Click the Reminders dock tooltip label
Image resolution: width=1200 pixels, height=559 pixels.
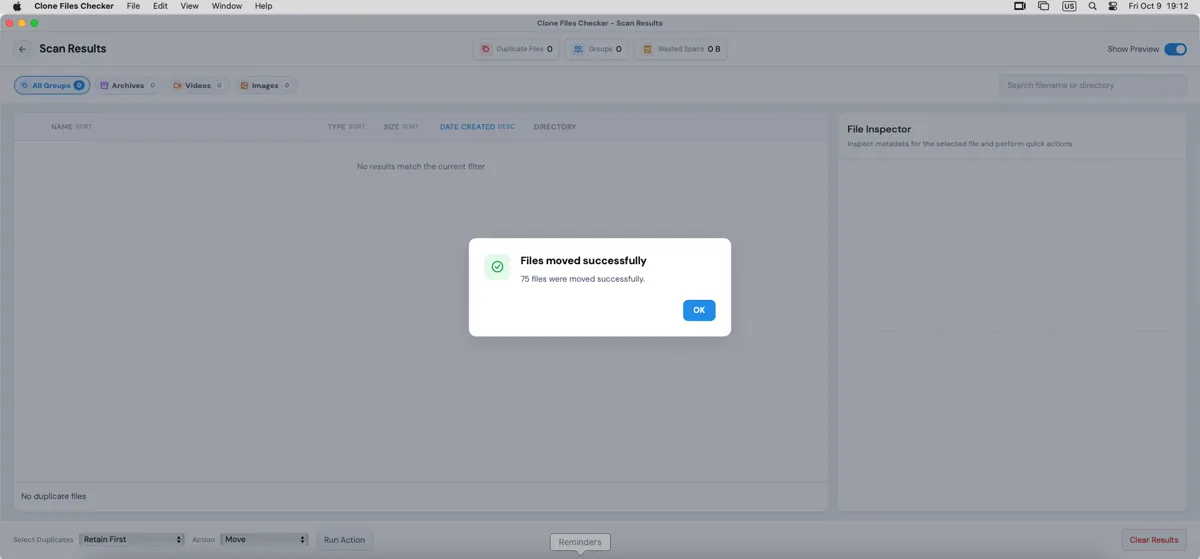(580, 542)
